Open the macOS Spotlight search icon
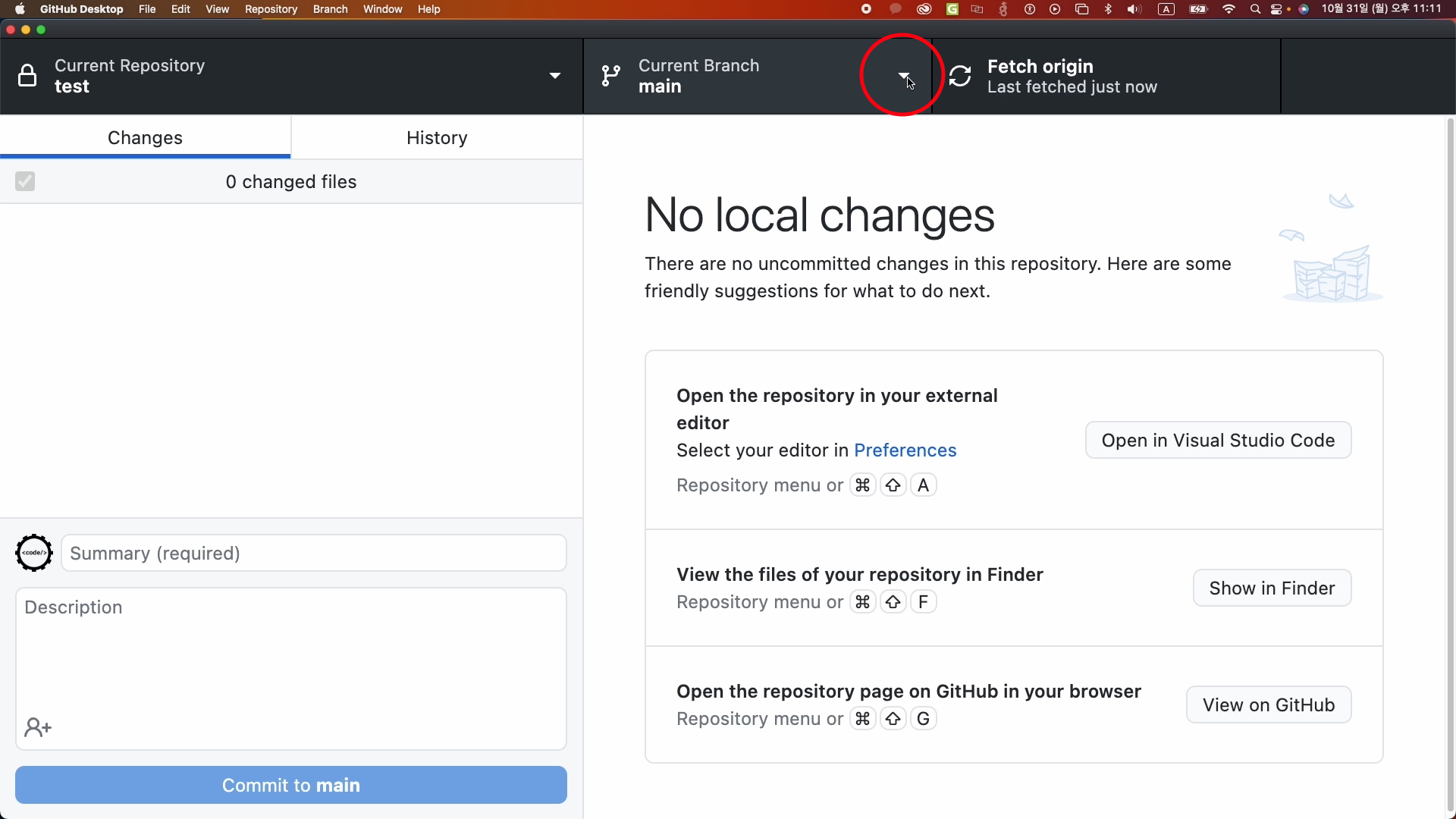Image resolution: width=1456 pixels, height=819 pixels. click(x=1255, y=9)
